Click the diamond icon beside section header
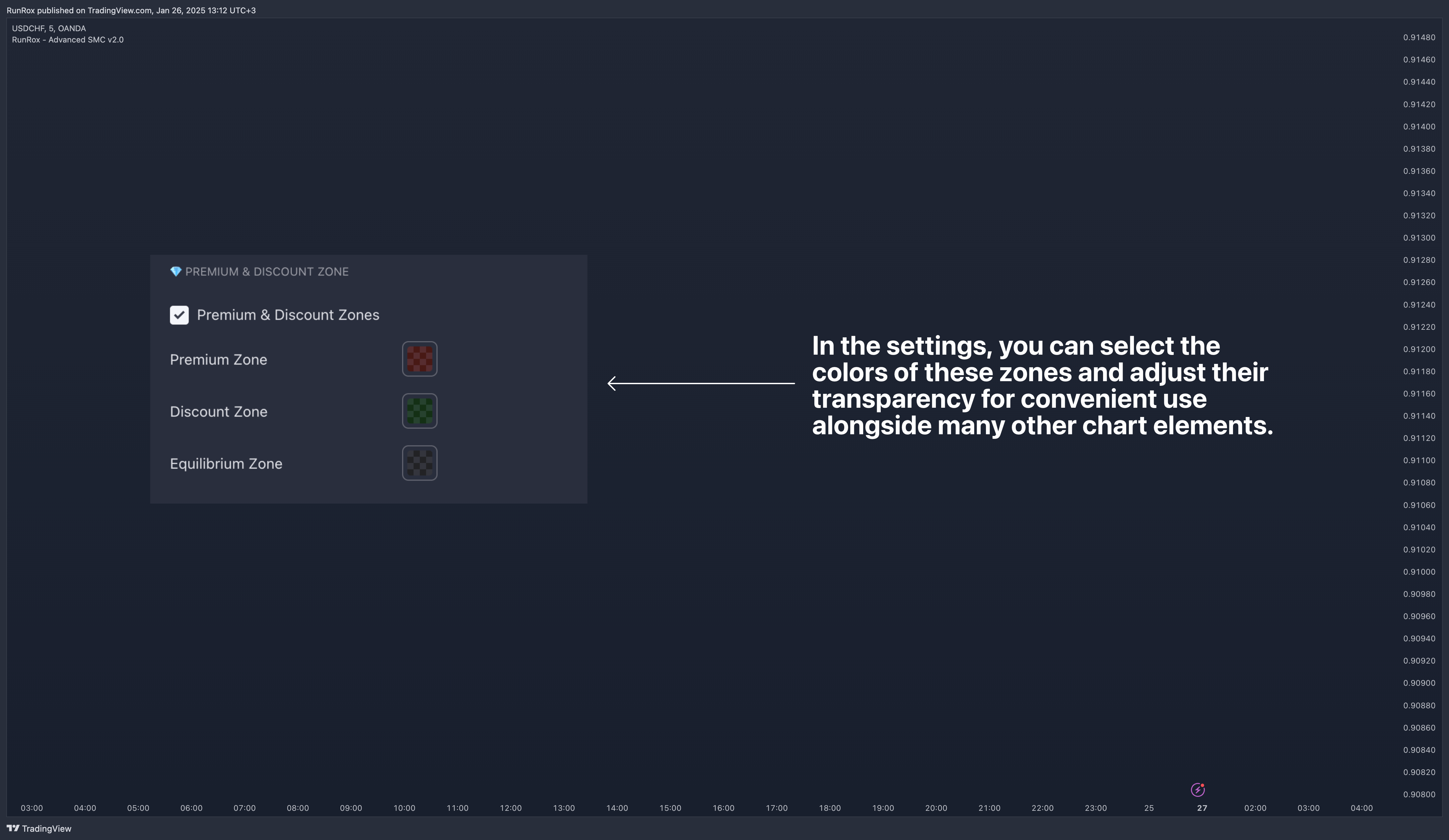 tap(175, 271)
